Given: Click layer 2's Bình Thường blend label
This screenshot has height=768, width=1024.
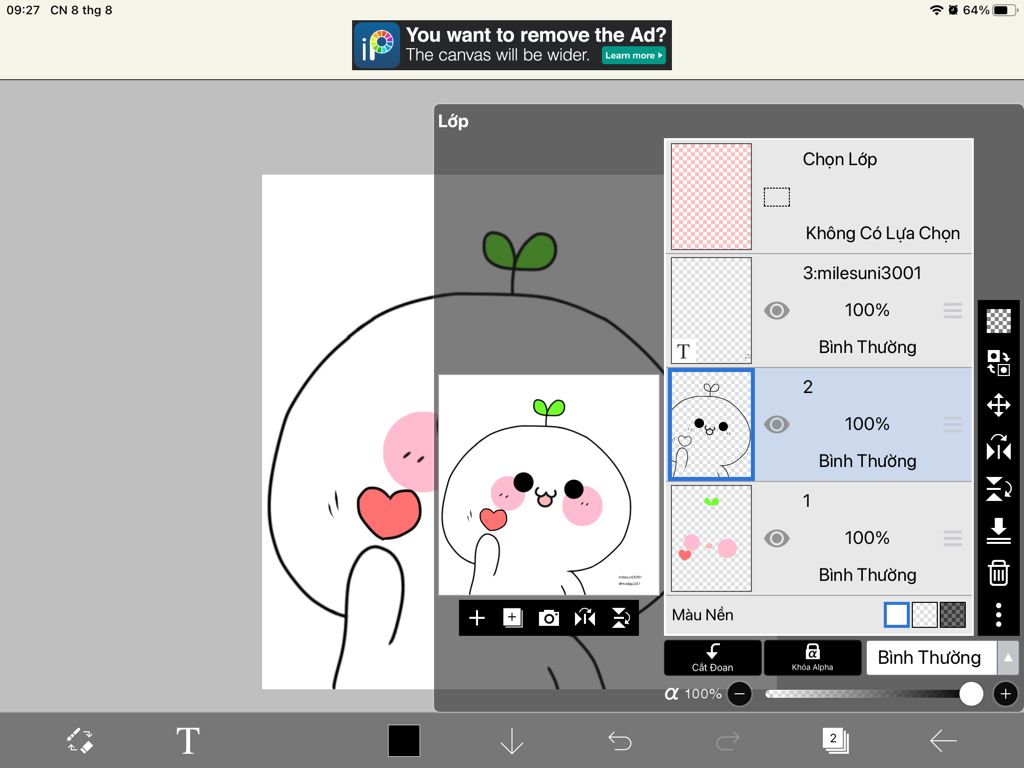Looking at the screenshot, I should coord(867,461).
